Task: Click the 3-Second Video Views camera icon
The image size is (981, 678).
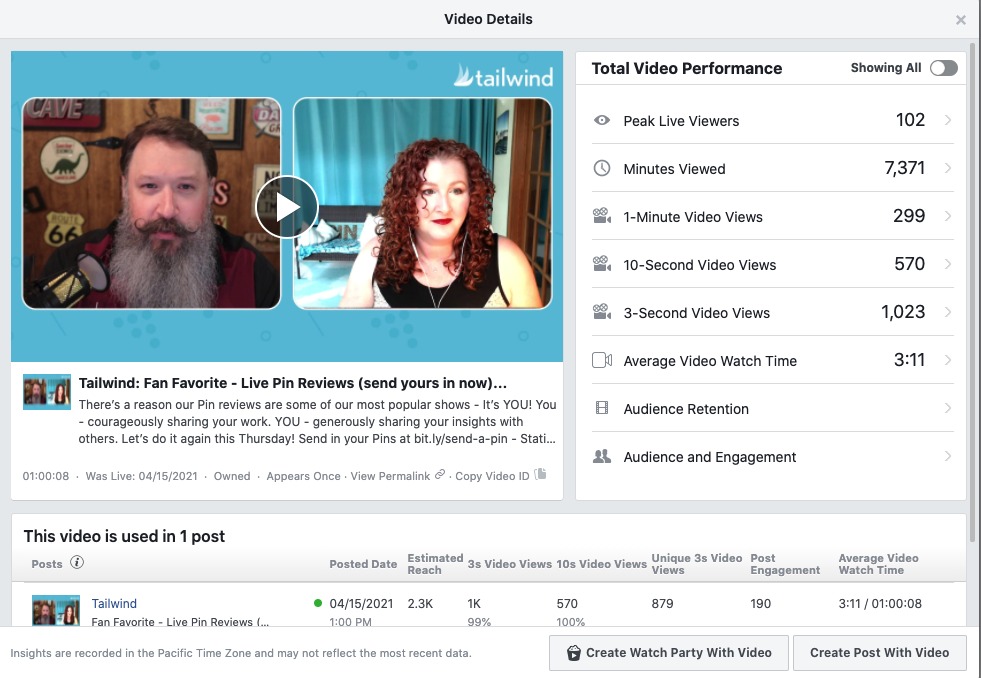Action: [x=602, y=311]
